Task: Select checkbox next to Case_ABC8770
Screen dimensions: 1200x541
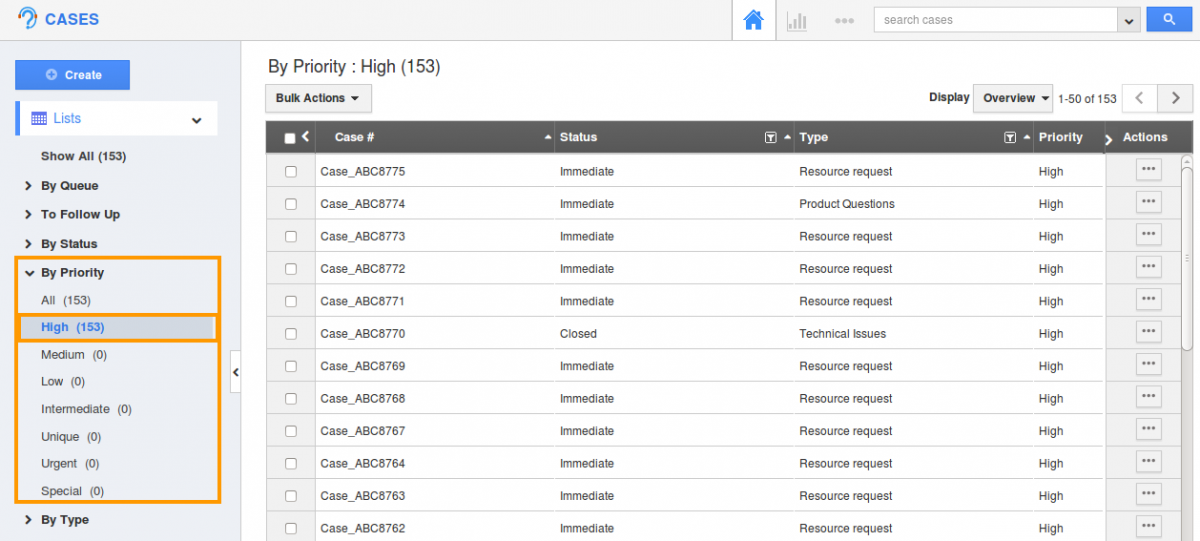Action: [x=291, y=334]
